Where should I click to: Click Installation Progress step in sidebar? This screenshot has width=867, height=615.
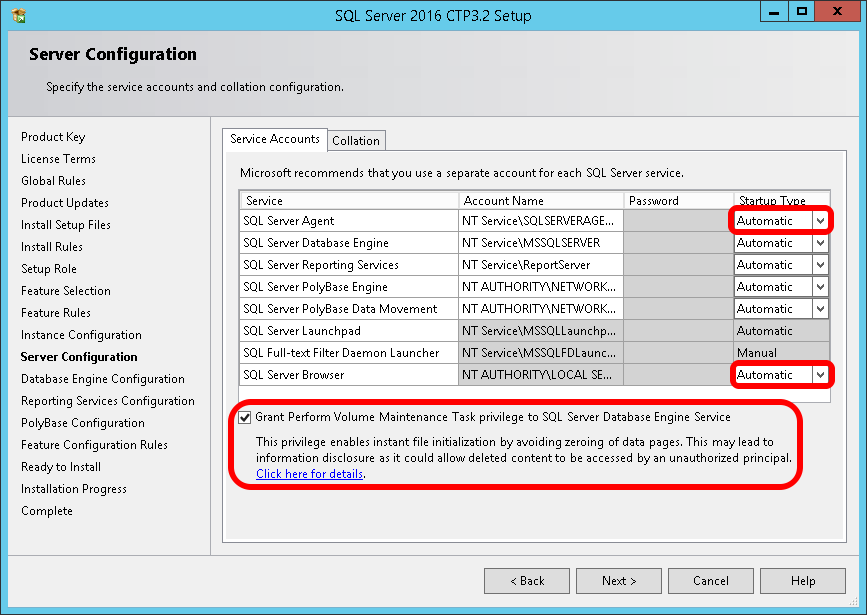pyautogui.click(x=74, y=489)
